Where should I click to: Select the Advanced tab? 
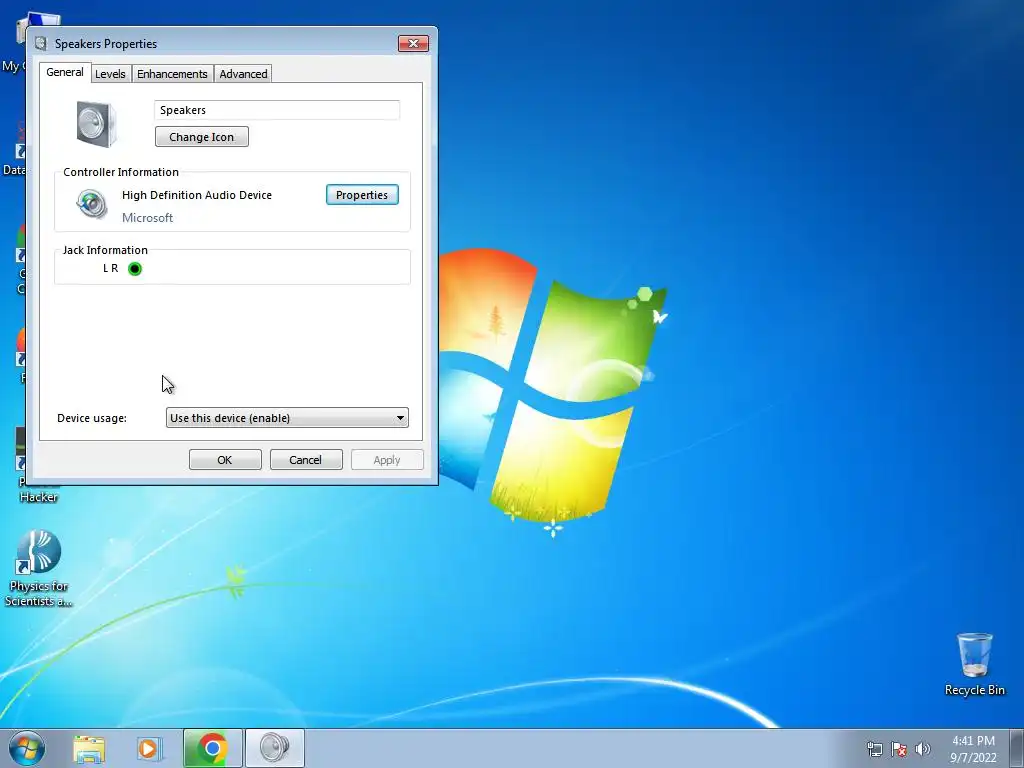pyautogui.click(x=243, y=74)
